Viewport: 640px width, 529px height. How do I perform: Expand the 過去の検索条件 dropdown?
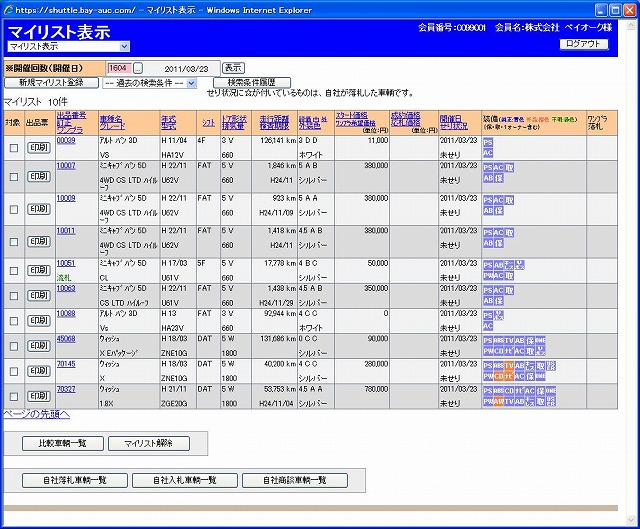tap(150, 83)
